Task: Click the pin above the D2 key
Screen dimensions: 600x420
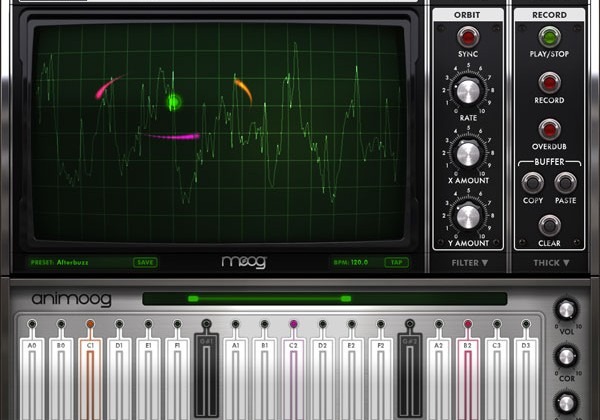Action: pyautogui.click(x=323, y=324)
